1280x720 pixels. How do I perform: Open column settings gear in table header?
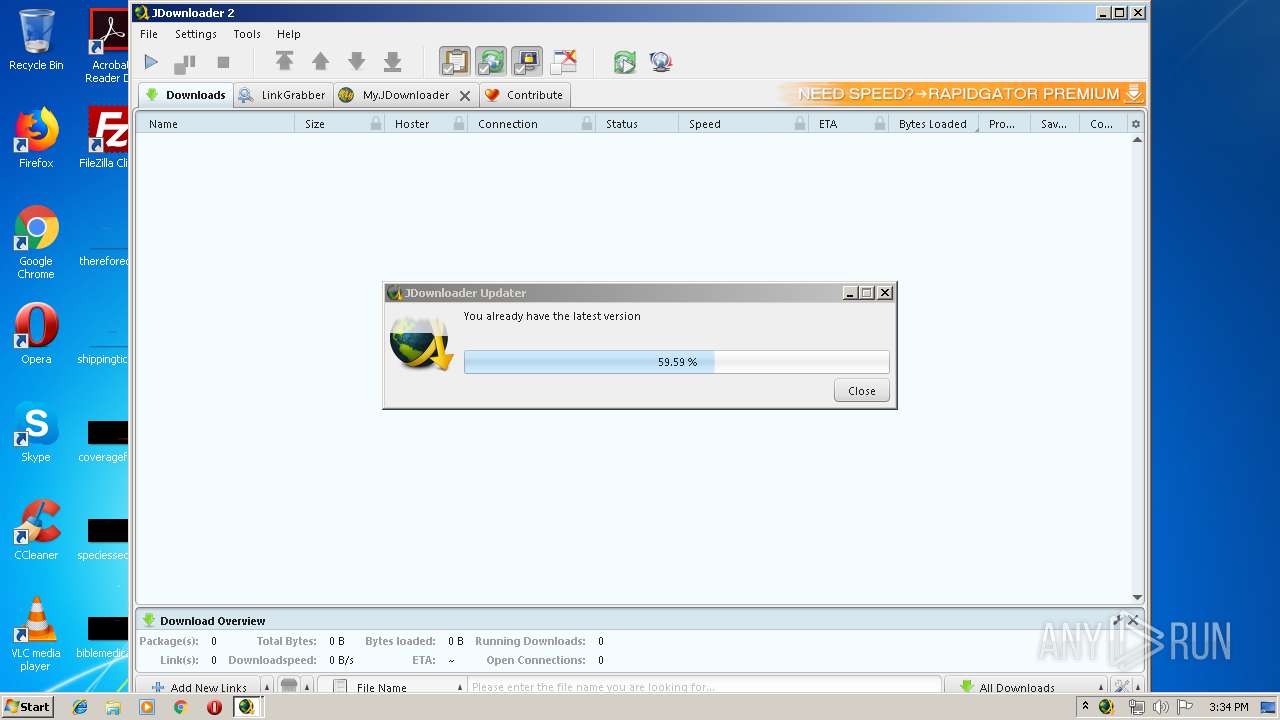click(1136, 124)
